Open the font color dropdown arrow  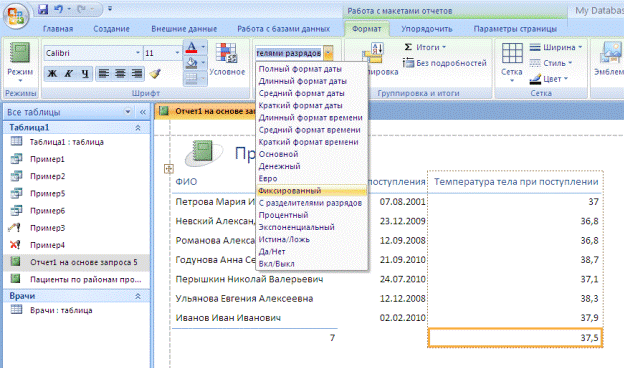click(203, 48)
